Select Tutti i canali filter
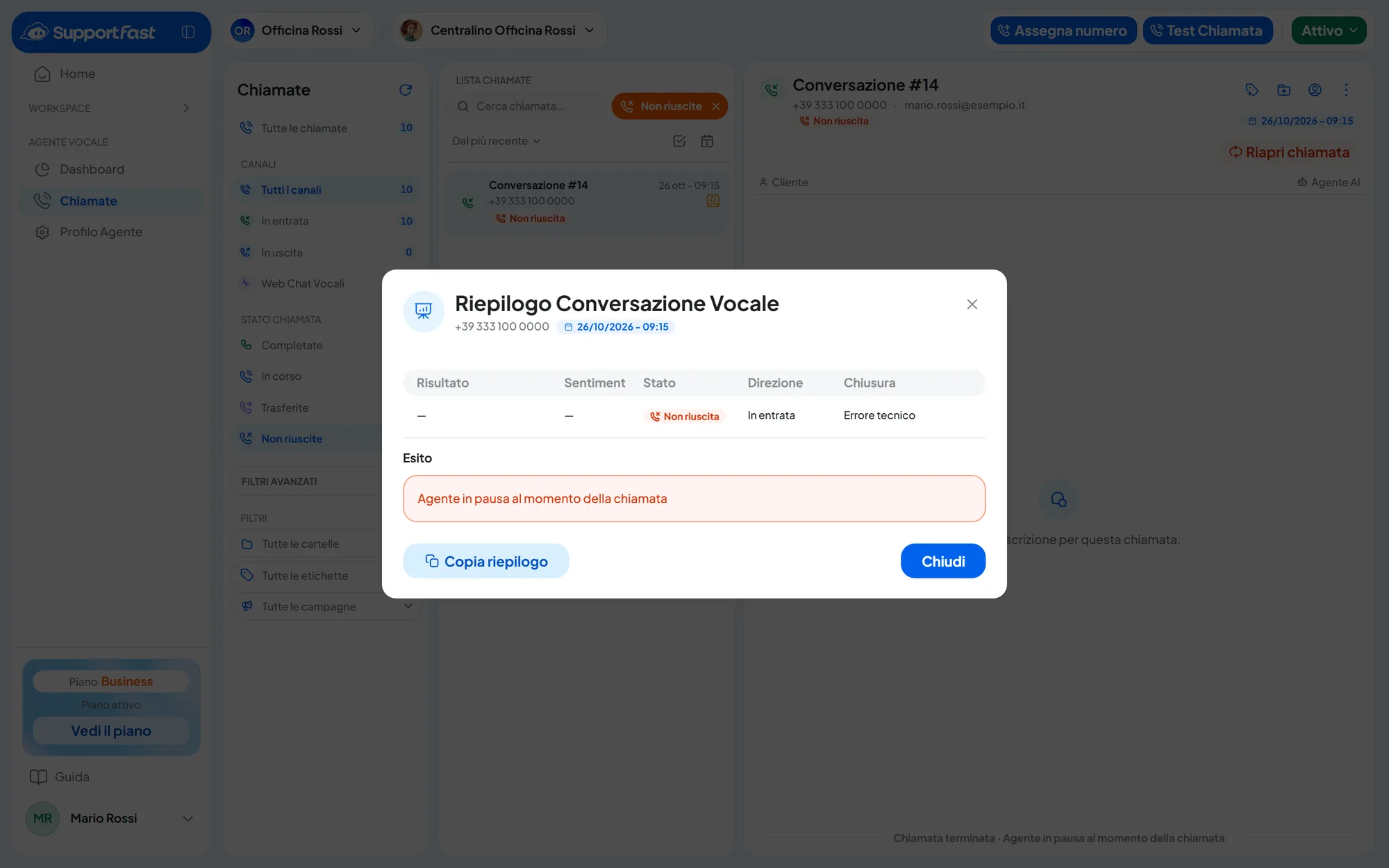The width and height of the screenshot is (1389, 868). point(326,190)
